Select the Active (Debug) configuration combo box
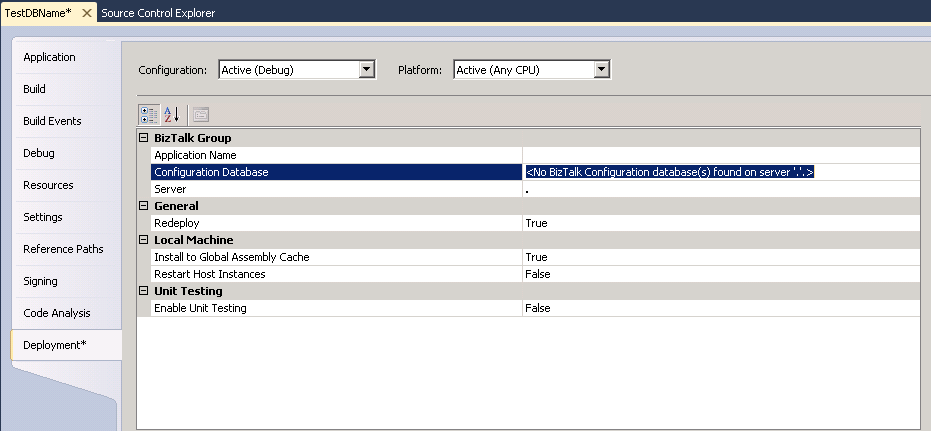The image size is (931, 431). click(297, 69)
